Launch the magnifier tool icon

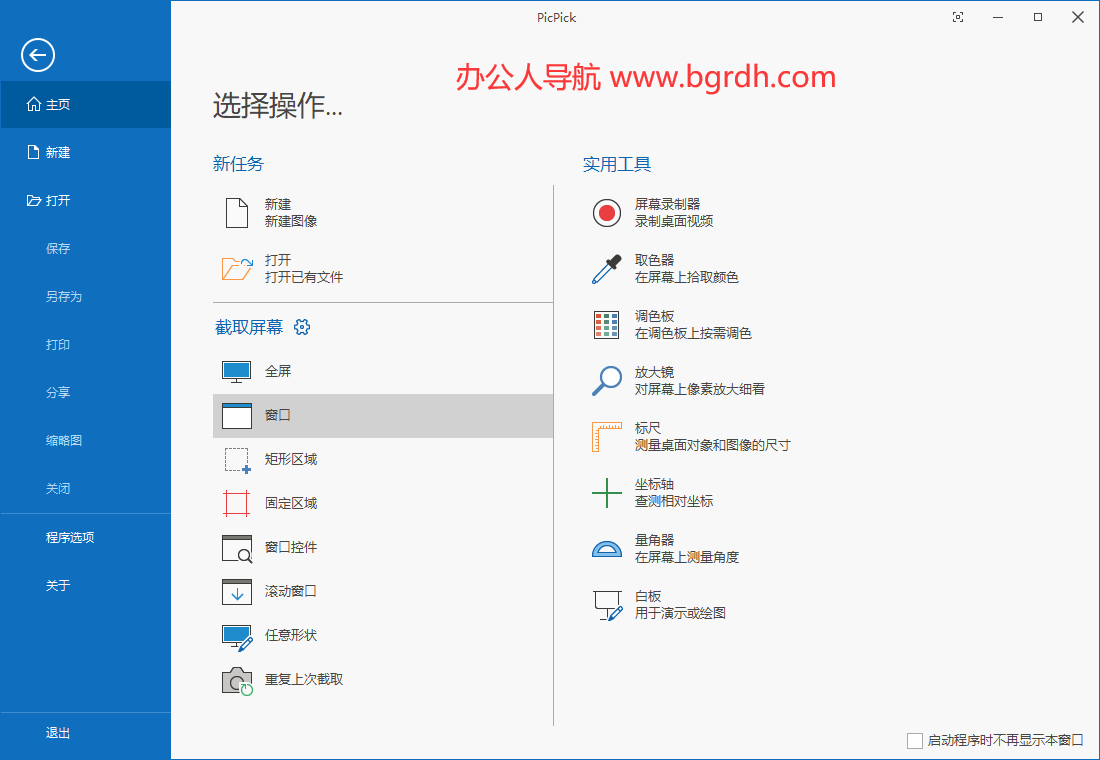coord(607,380)
